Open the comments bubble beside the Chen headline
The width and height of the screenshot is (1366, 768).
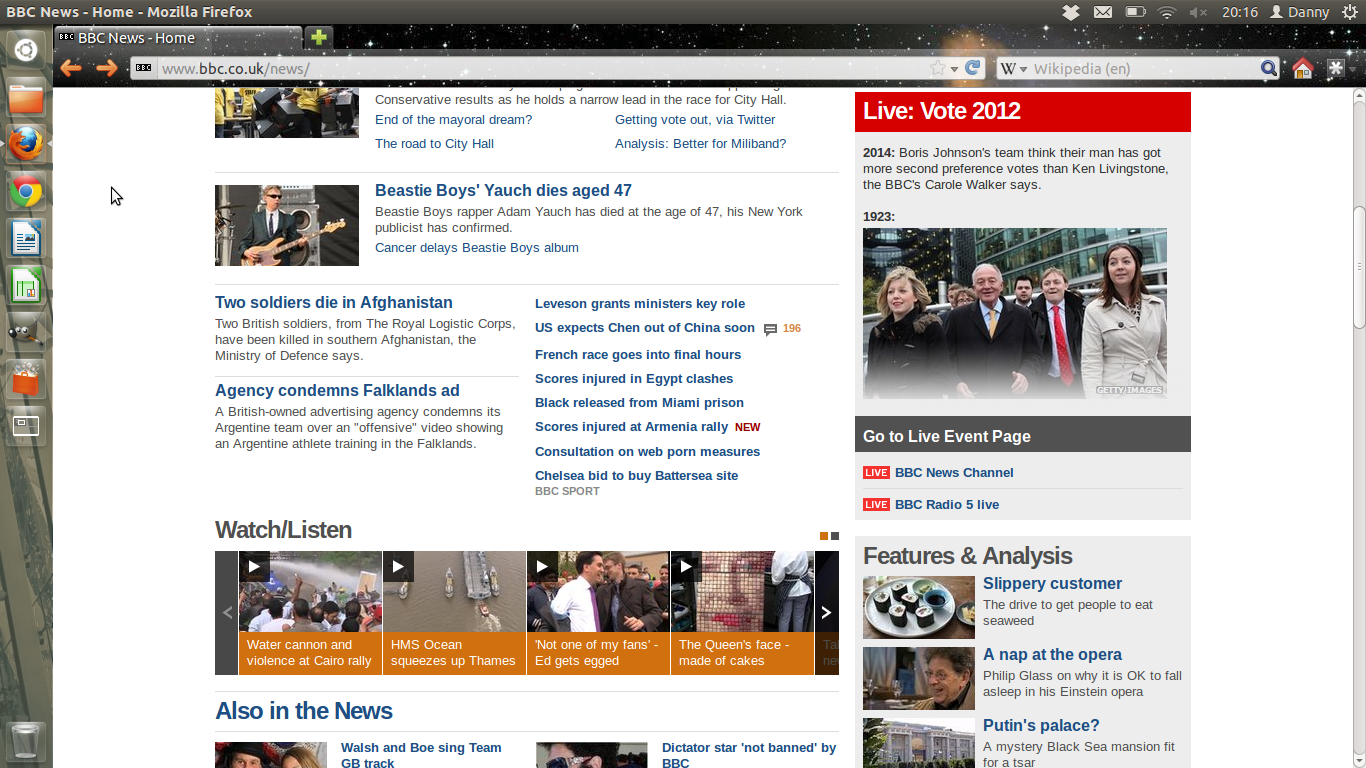[x=770, y=329]
